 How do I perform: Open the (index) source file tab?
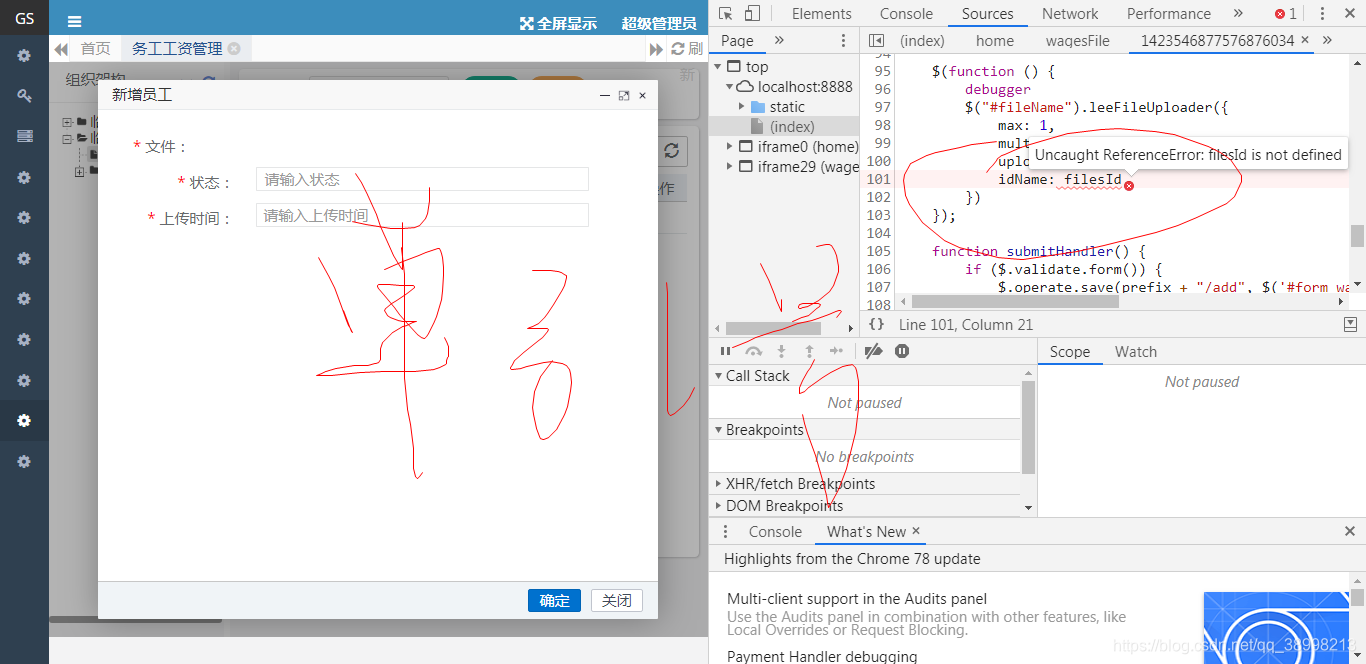click(922, 41)
